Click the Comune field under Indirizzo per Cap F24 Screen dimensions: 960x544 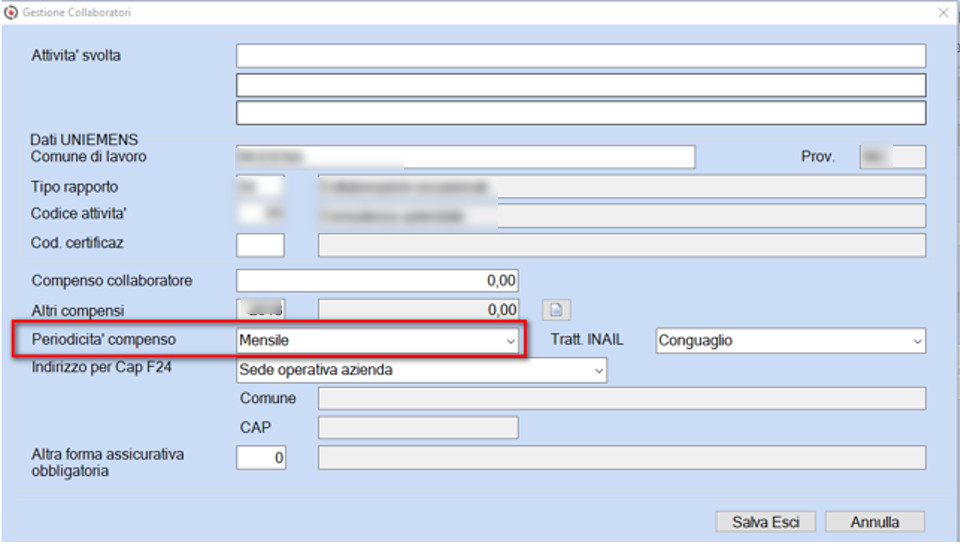pos(622,399)
